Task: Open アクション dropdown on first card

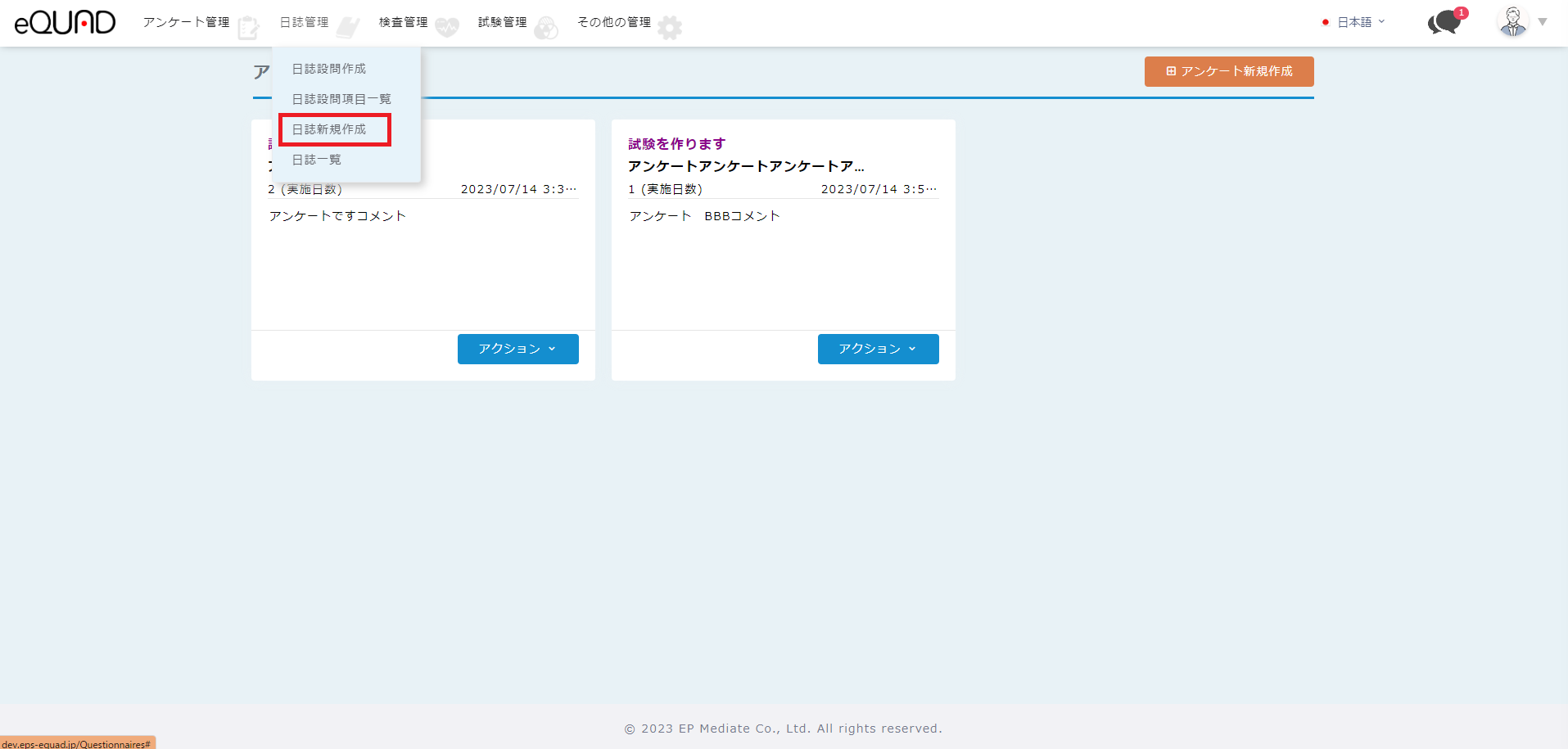Action: (517, 349)
